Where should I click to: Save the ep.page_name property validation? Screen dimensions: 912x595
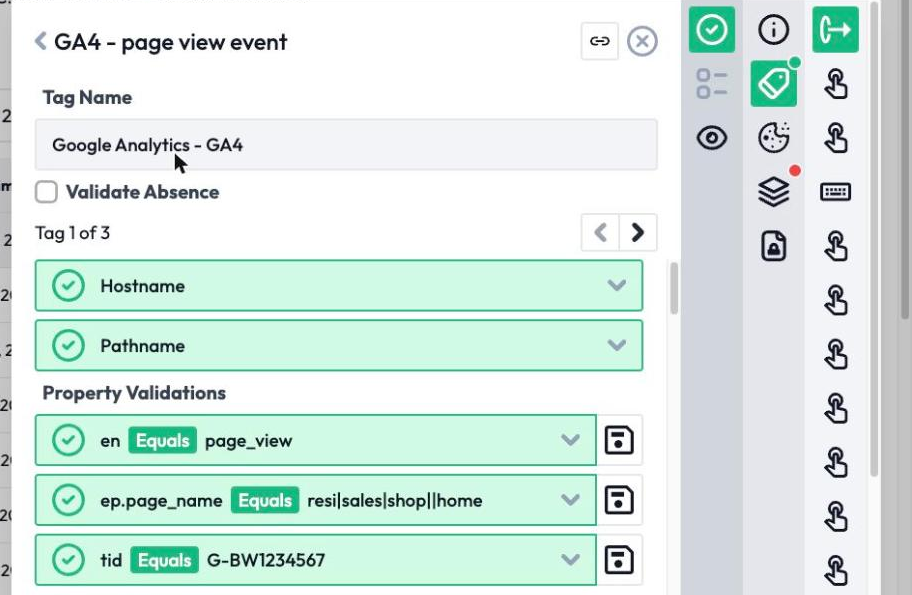click(x=619, y=500)
